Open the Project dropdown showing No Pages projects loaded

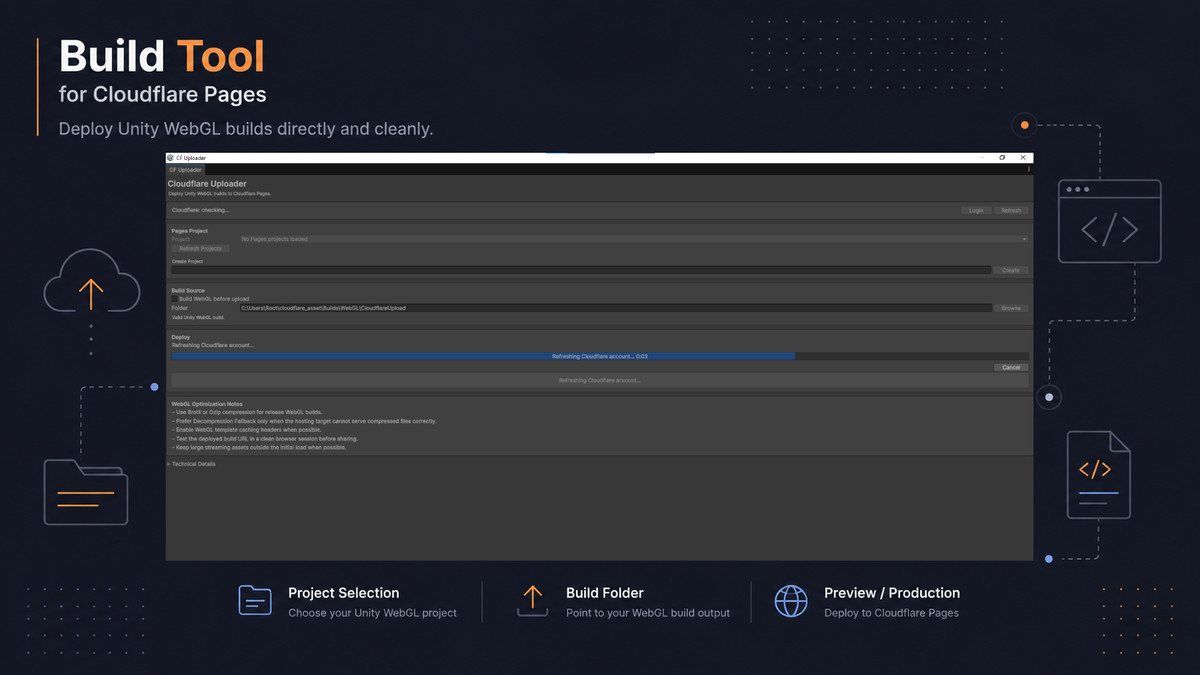(x=633, y=239)
